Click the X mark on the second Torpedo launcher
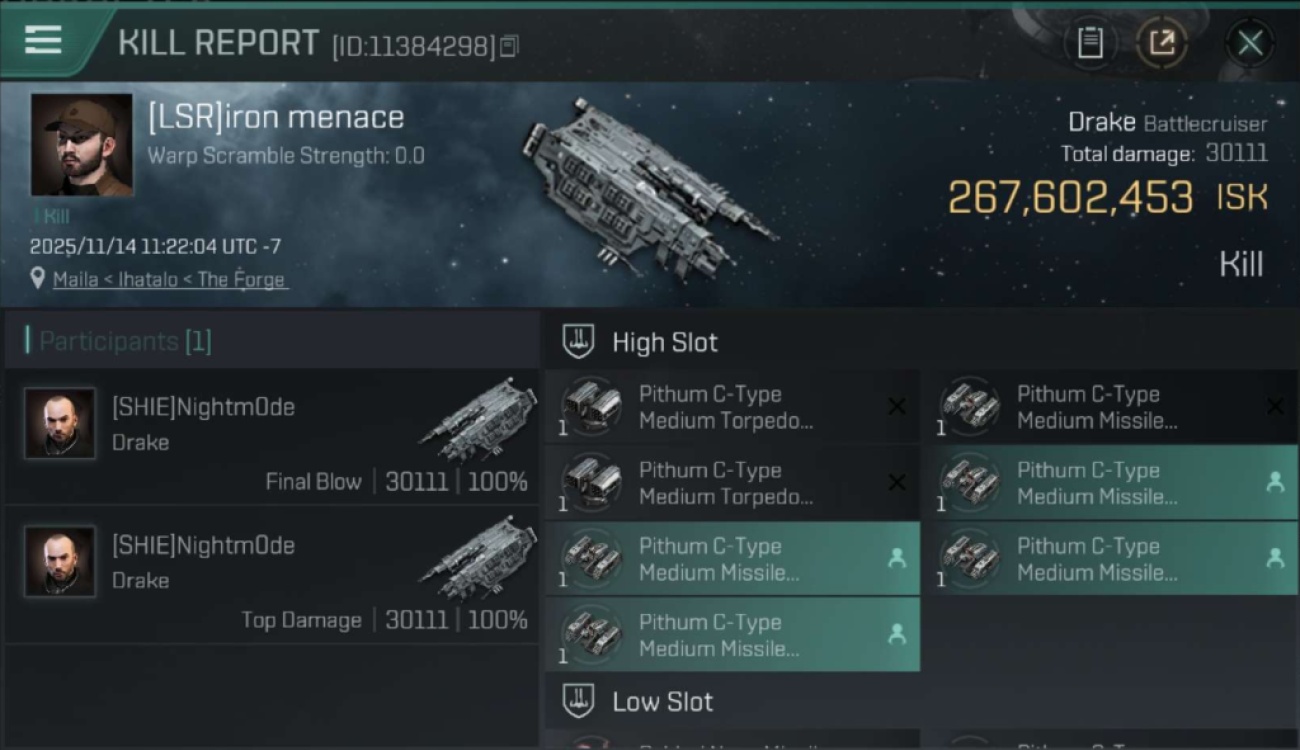The image size is (1300, 750). (x=897, y=483)
